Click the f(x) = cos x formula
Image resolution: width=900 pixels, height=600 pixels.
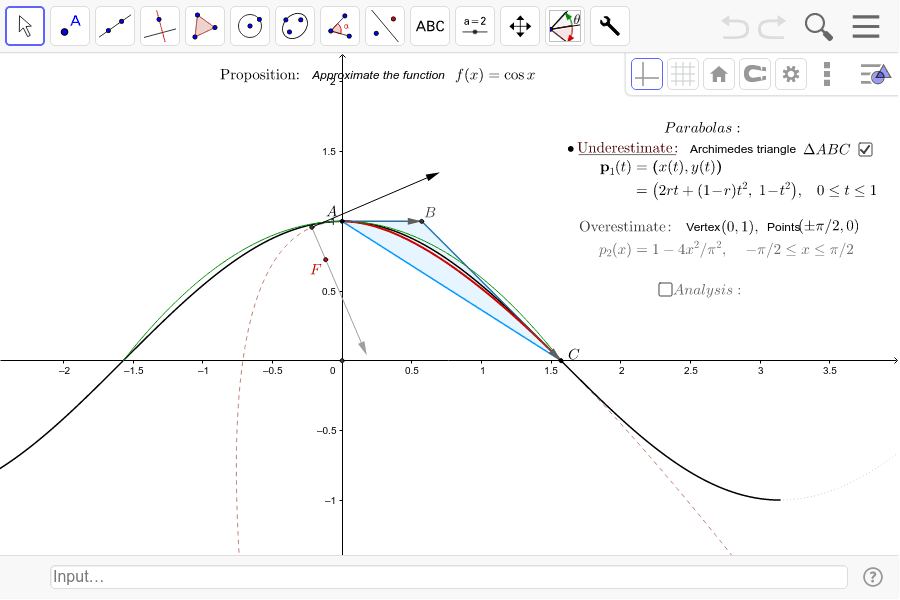(x=496, y=75)
